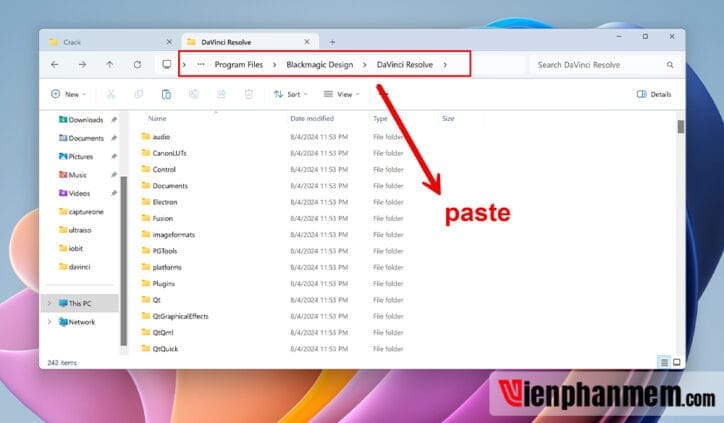This screenshot has width=724, height=423.
Task: Click the PC monitor icon in address bar
Action: [167, 64]
